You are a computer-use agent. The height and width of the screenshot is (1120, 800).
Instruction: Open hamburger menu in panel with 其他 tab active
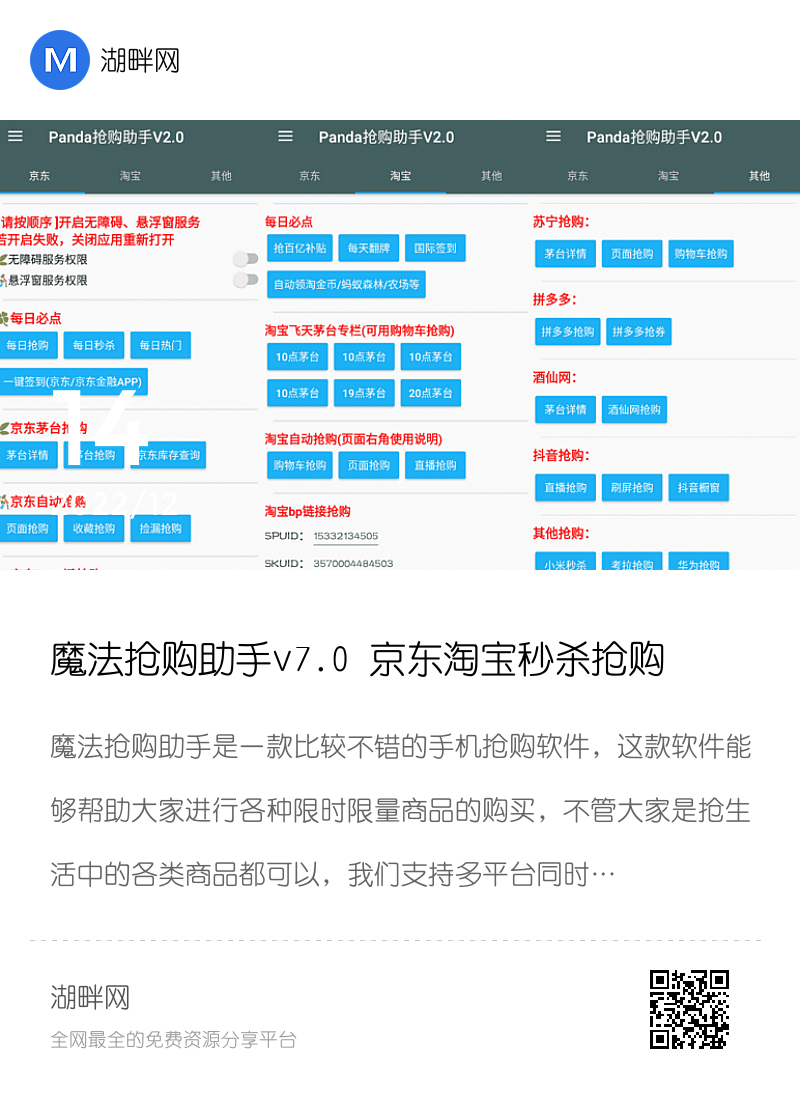[553, 136]
